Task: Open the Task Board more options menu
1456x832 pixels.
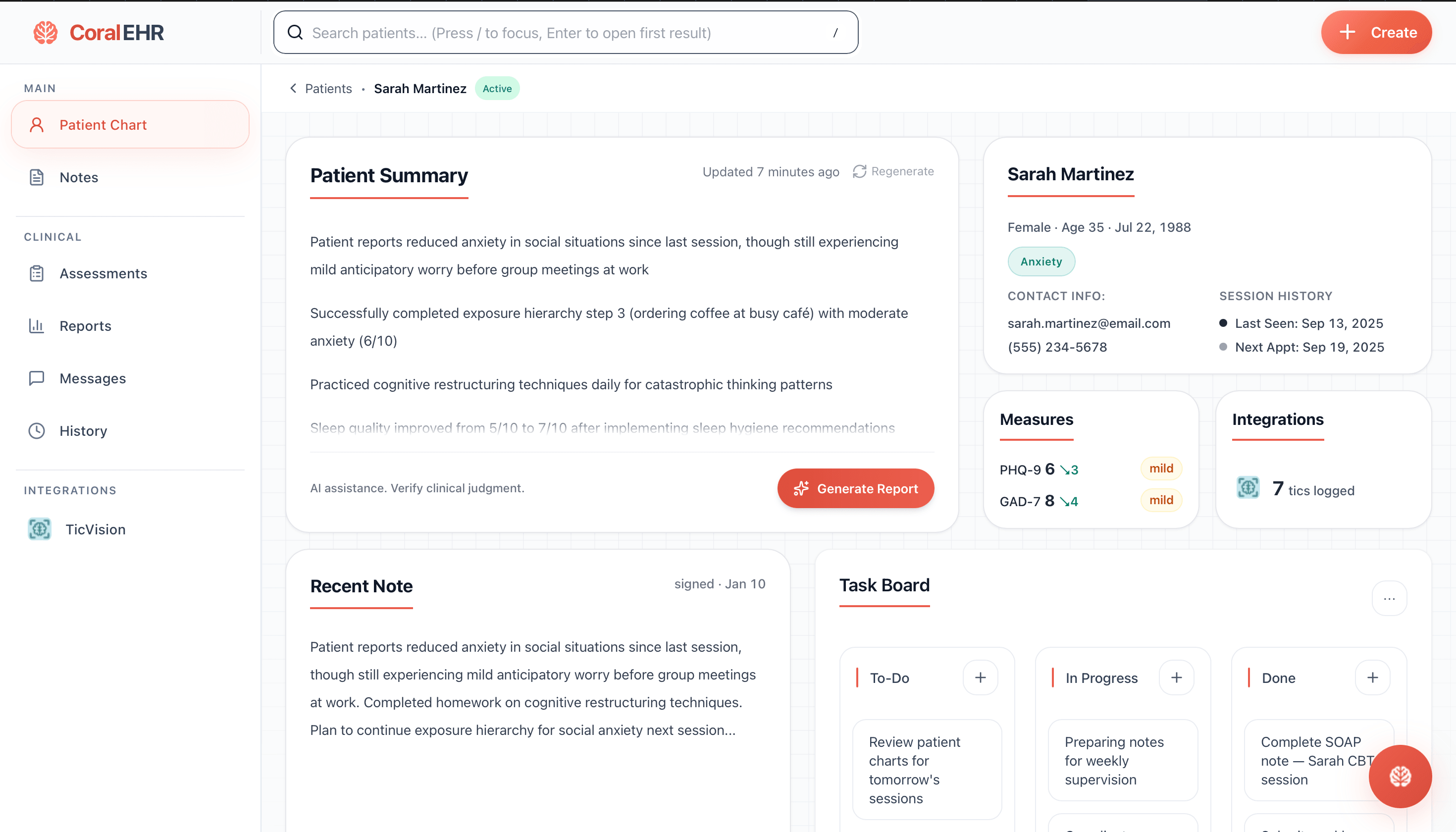Action: [x=1389, y=598]
